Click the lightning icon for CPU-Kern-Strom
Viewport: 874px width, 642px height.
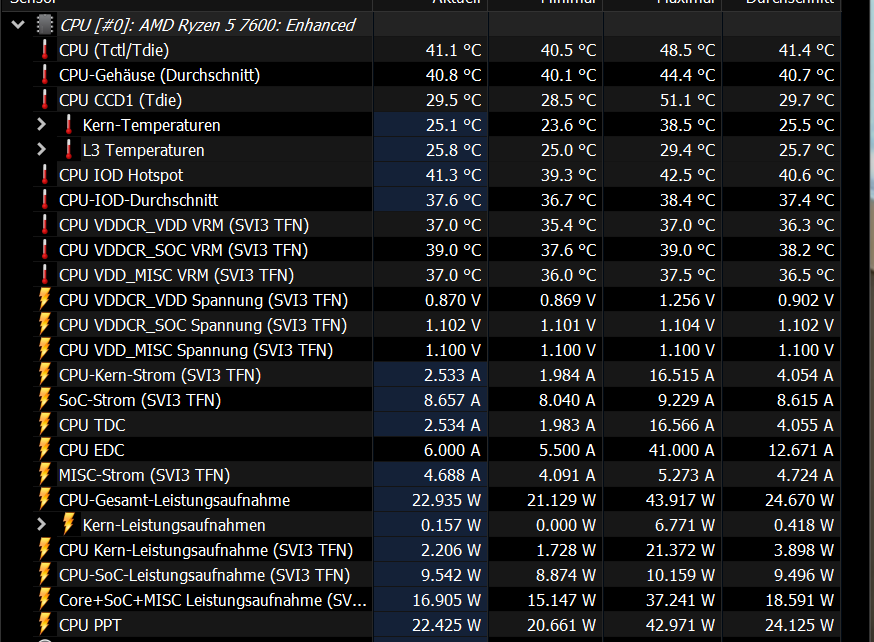tap(45, 374)
